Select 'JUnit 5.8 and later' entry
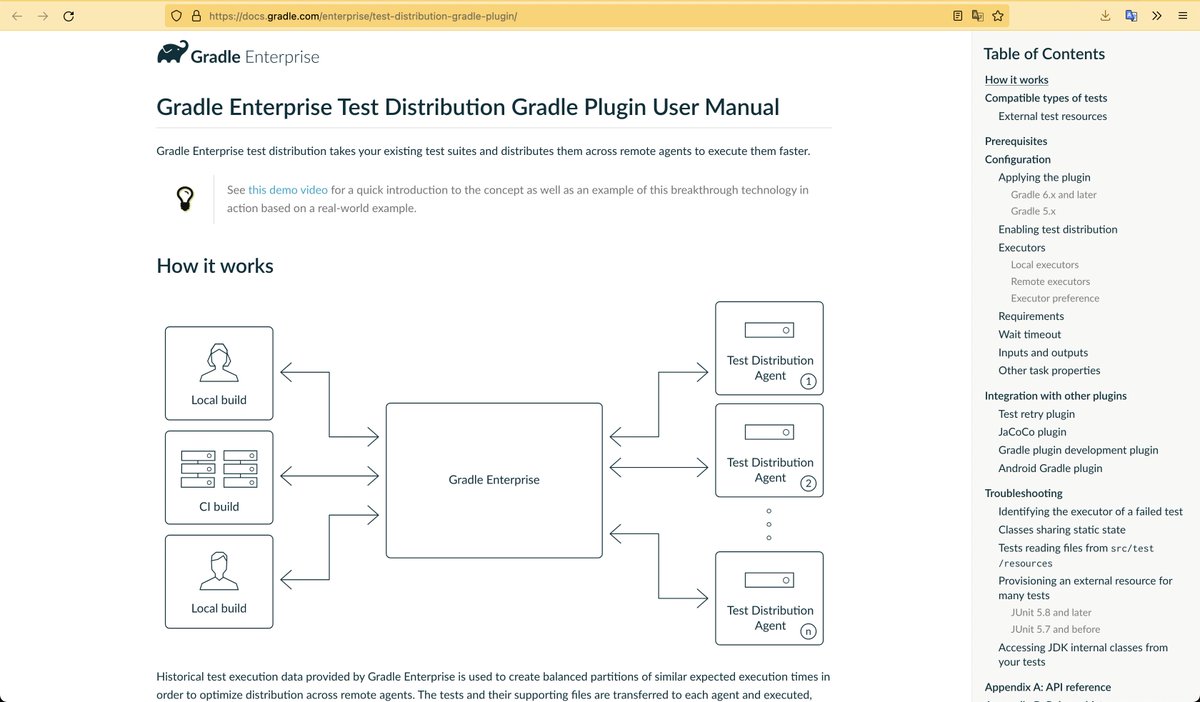The width and height of the screenshot is (1200, 702). (1051, 612)
